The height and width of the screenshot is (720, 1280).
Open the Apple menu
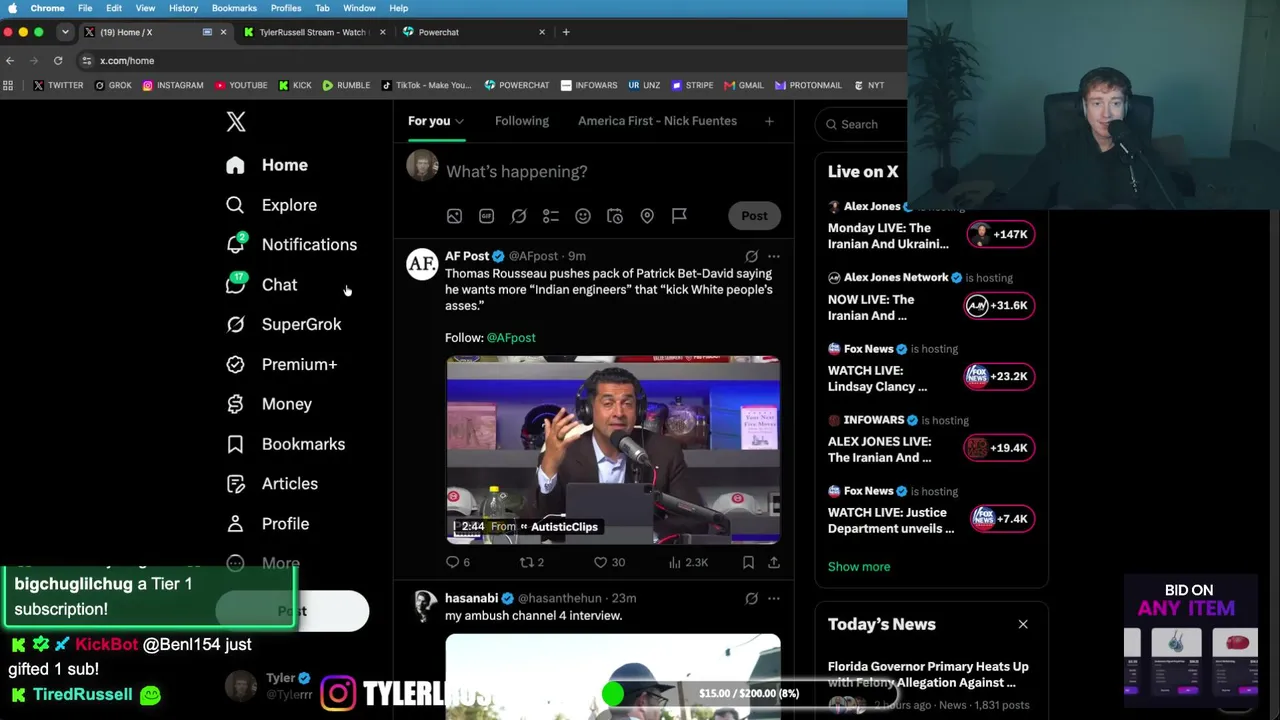12,8
